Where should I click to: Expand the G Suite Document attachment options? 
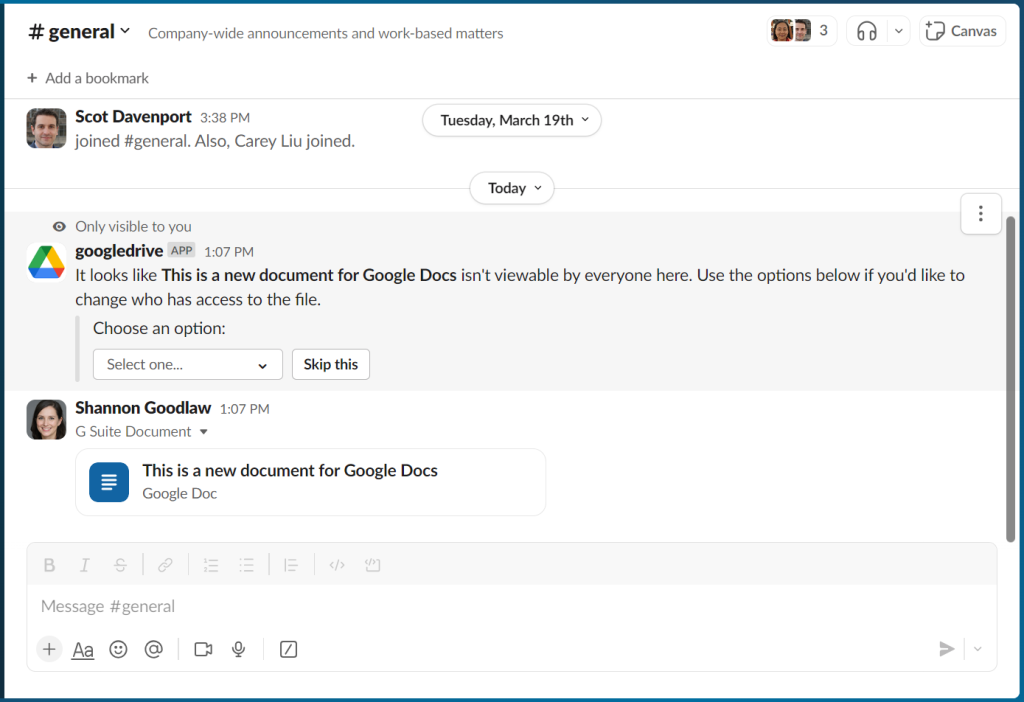[x=204, y=432]
